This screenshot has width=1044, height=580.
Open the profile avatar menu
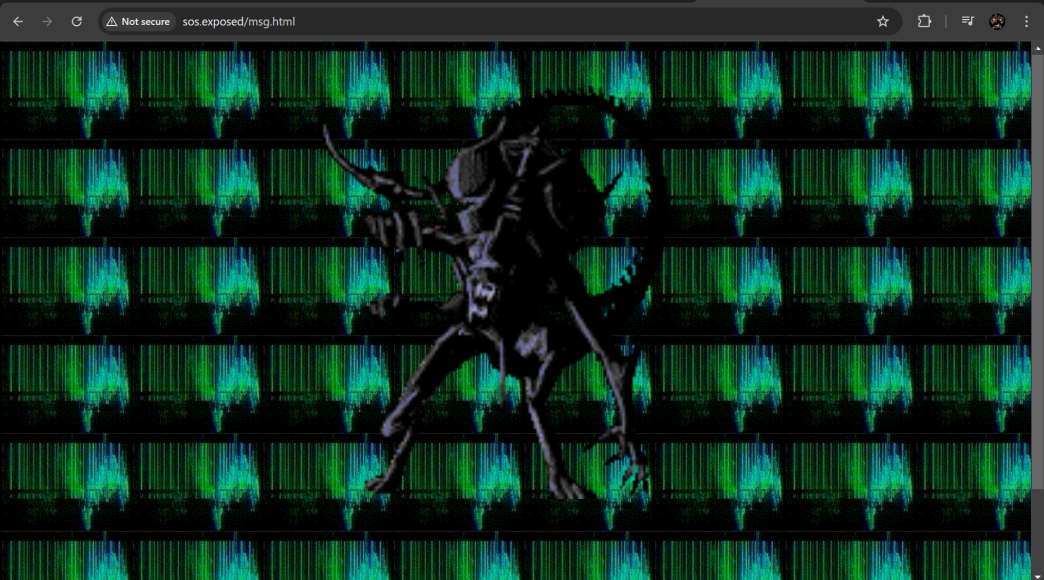click(997, 21)
